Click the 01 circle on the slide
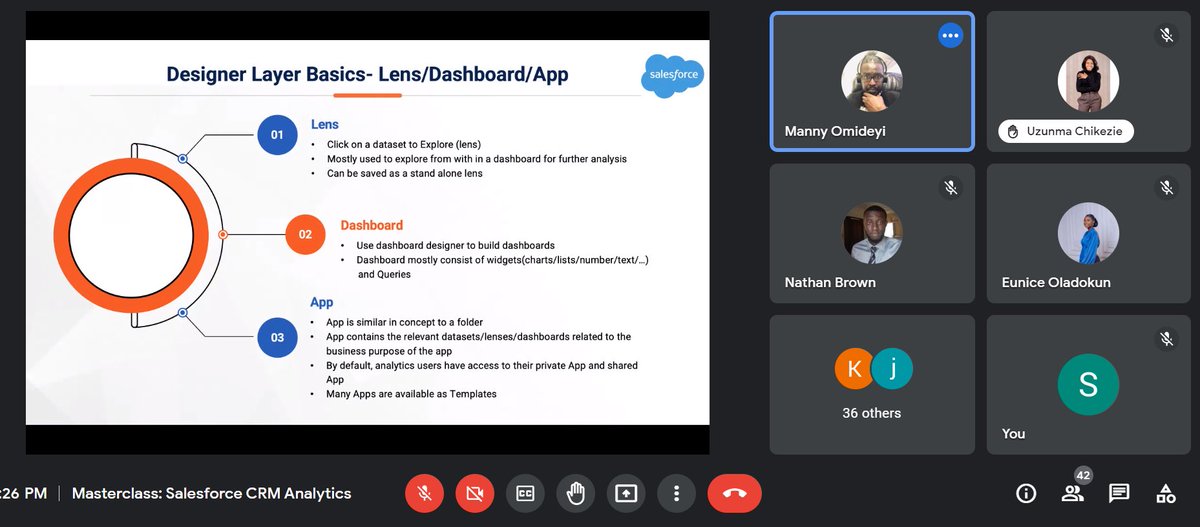 [277, 134]
